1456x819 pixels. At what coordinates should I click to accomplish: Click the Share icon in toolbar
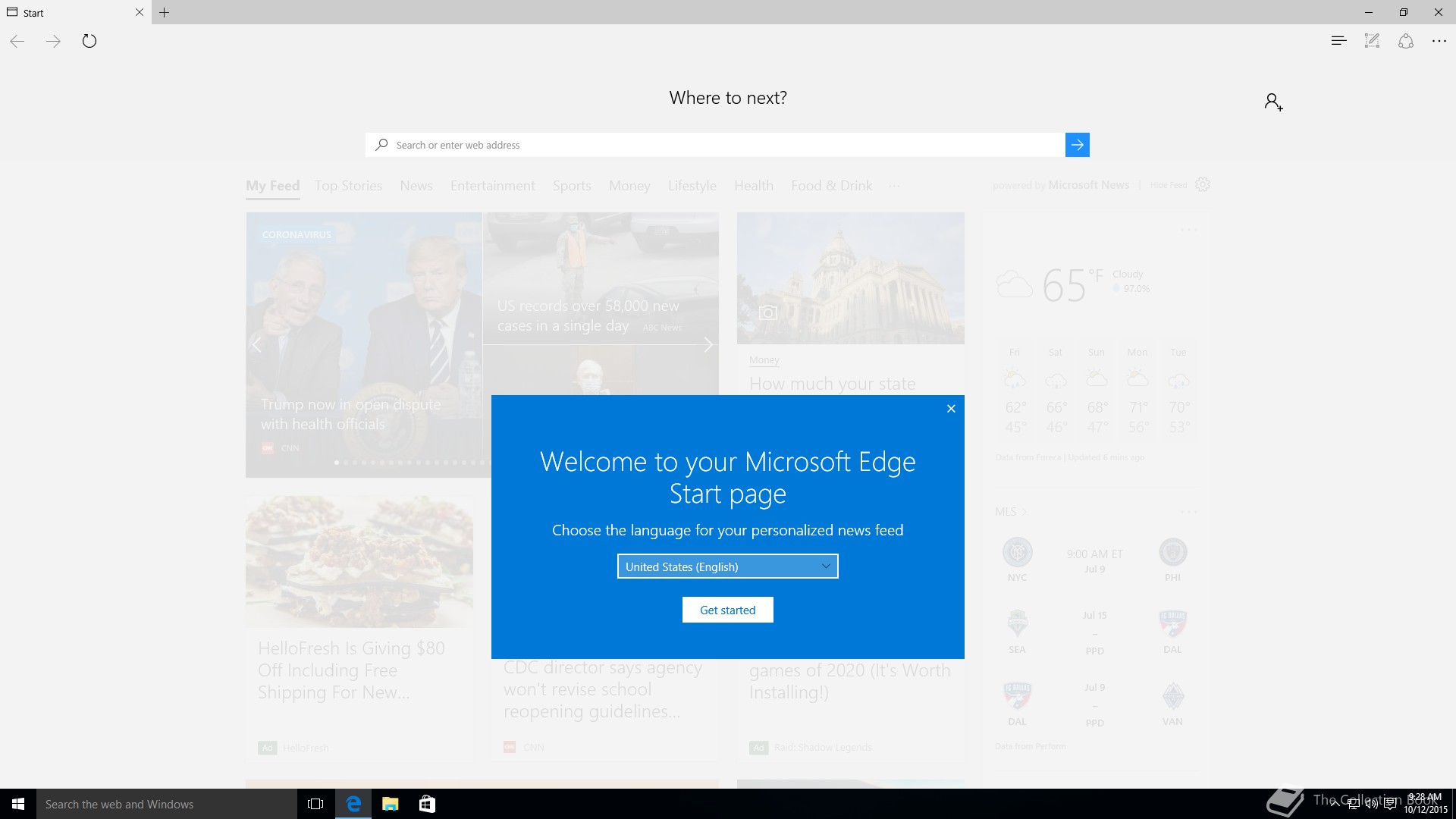coord(1406,41)
